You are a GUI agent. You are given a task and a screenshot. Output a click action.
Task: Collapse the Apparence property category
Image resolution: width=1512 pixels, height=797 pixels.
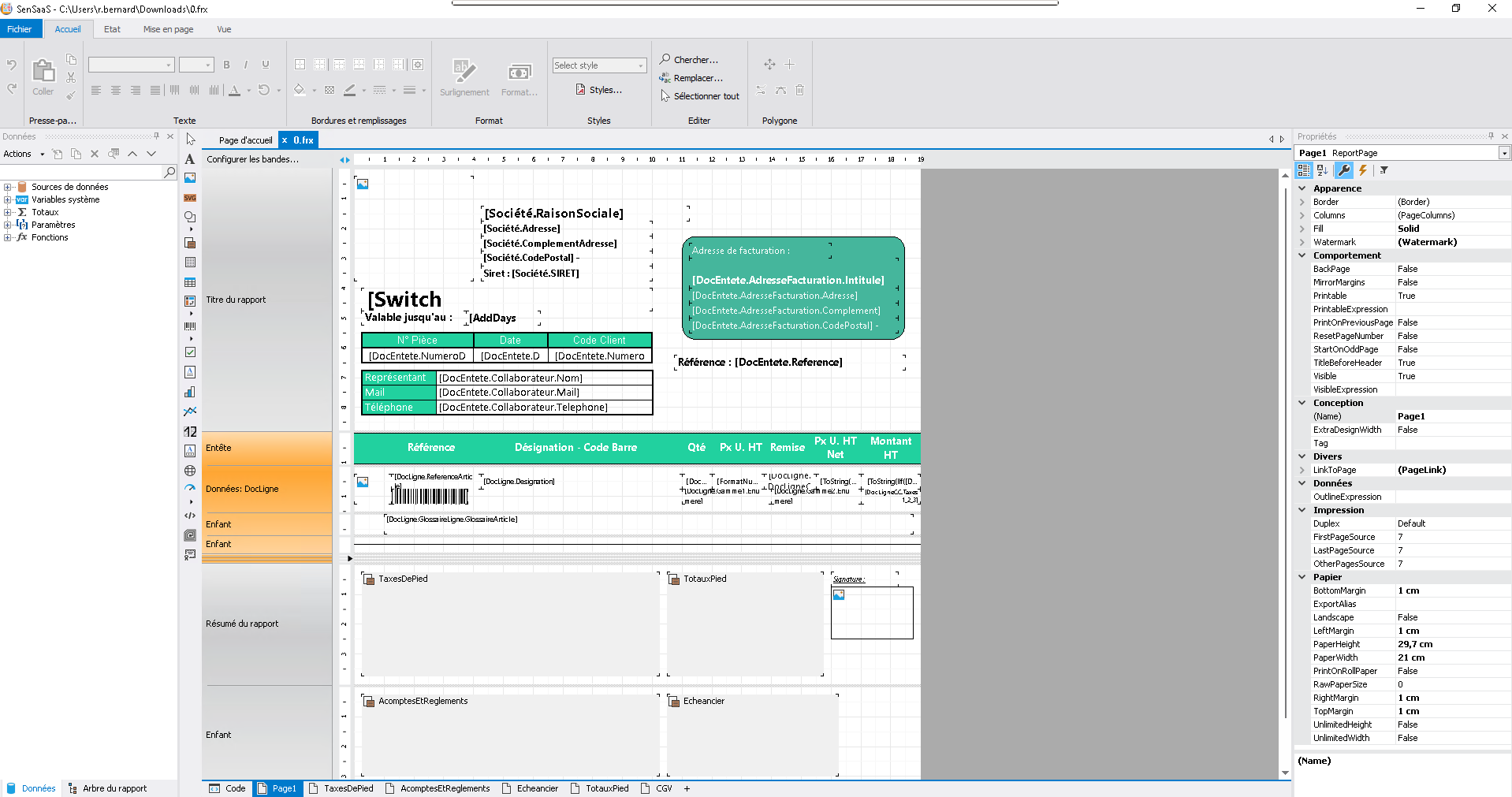1302,188
